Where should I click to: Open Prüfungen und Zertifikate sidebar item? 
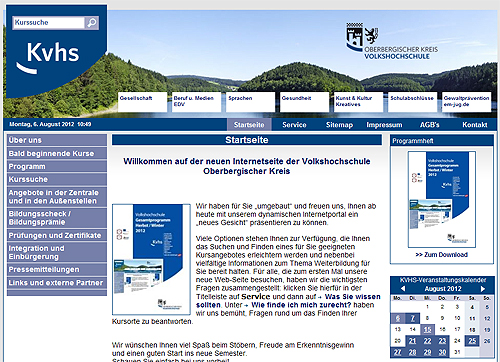point(57,235)
